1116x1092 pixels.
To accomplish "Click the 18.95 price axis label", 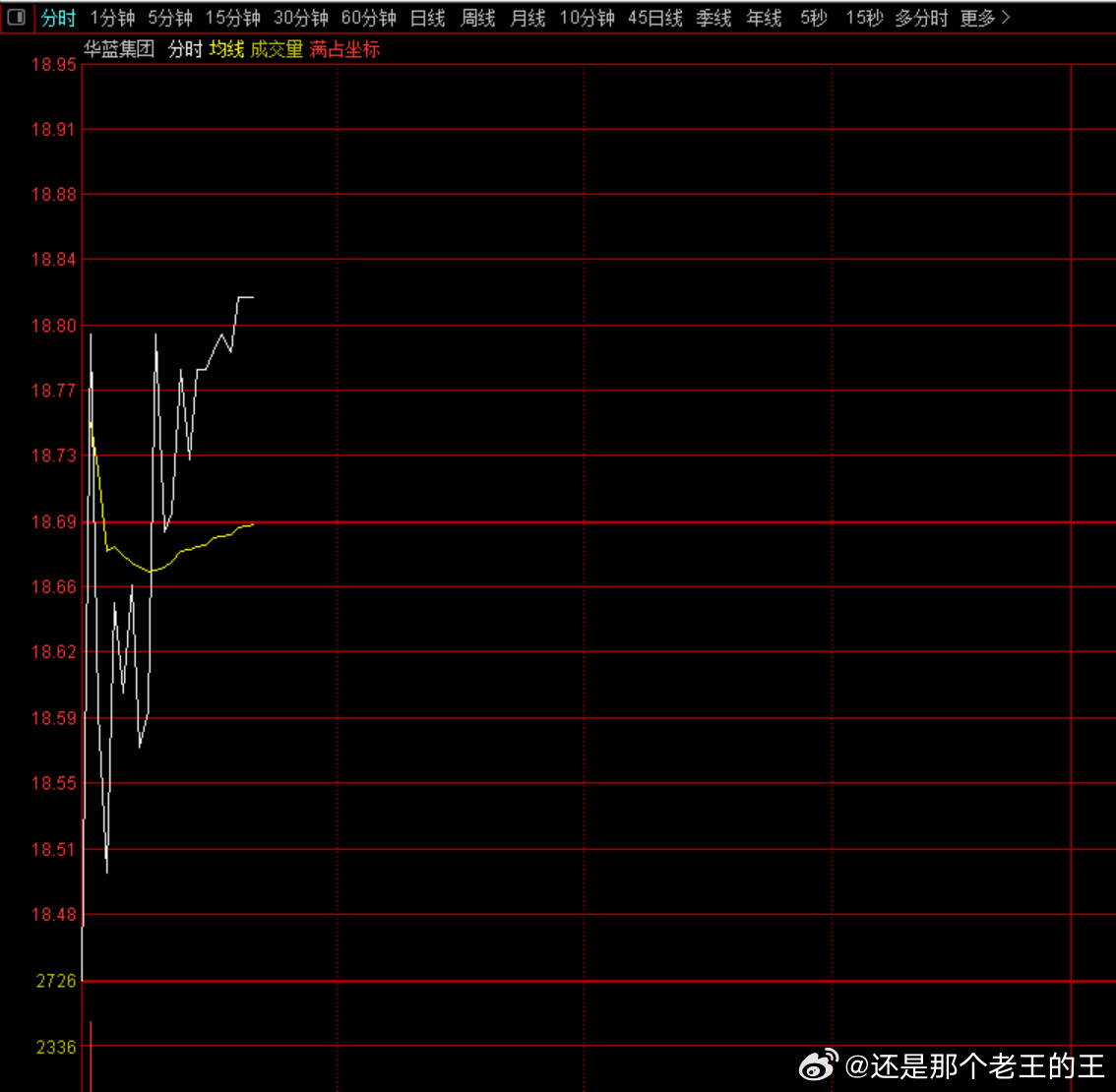I will (53, 65).
